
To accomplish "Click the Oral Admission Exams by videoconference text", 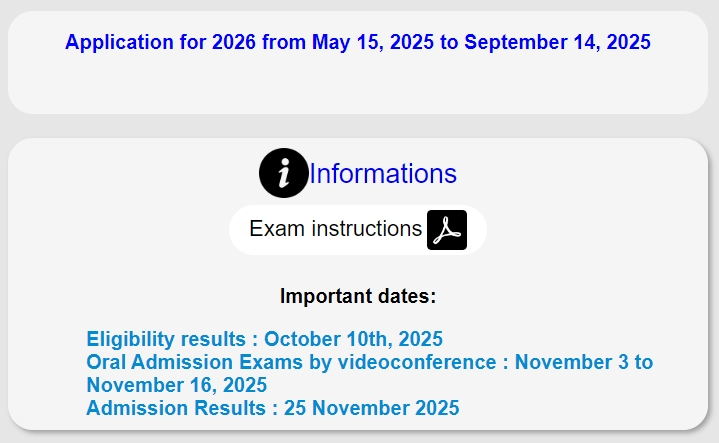I will pos(291,362).
